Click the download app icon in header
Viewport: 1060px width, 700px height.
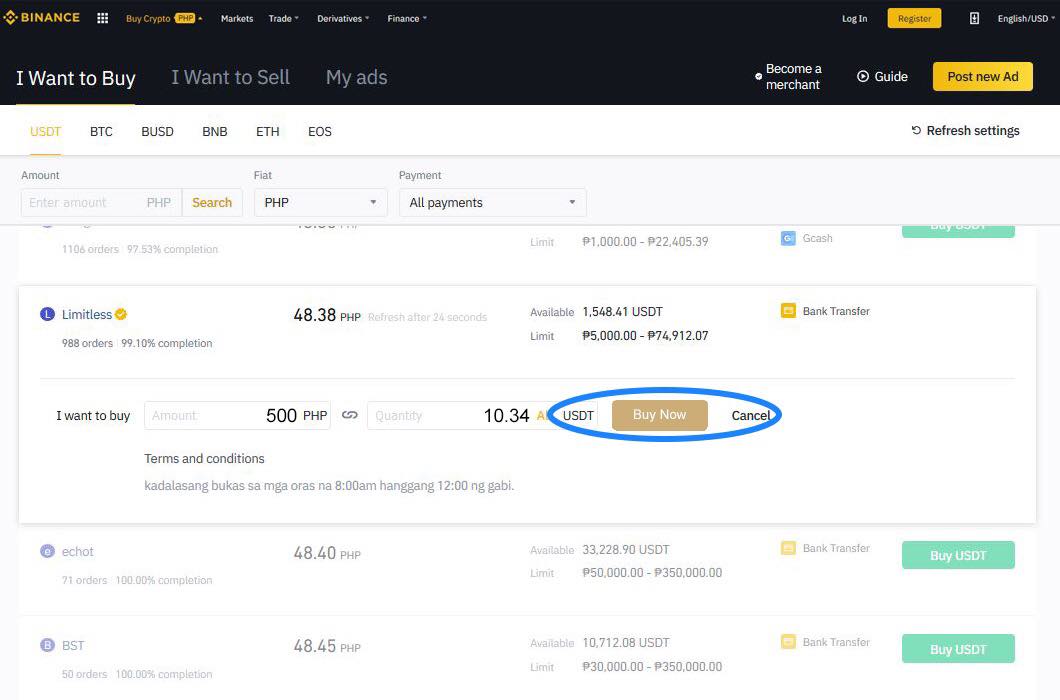pyautogui.click(x=974, y=18)
